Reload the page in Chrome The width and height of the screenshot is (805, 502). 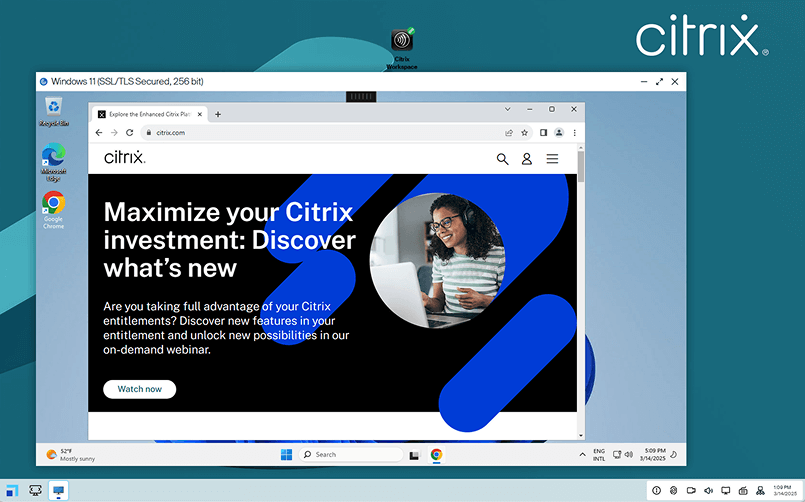pyautogui.click(x=129, y=132)
